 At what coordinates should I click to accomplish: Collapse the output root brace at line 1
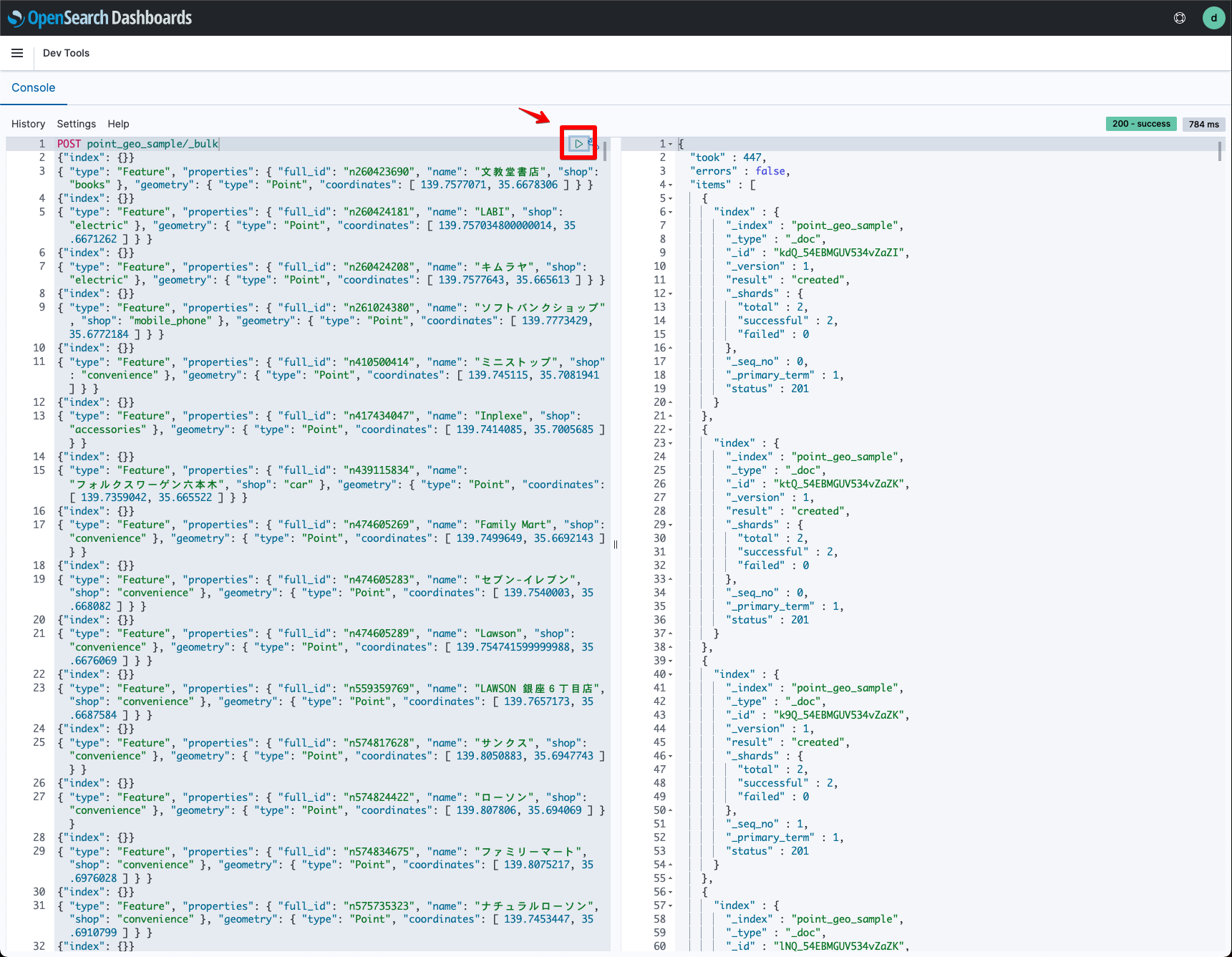pyautogui.click(x=671, y=144)
